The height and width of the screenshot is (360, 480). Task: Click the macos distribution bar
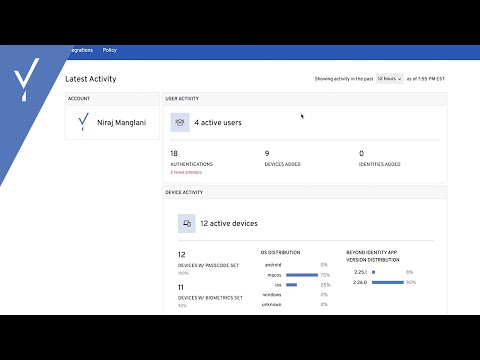pyautogui.click(x=302, y=275)
